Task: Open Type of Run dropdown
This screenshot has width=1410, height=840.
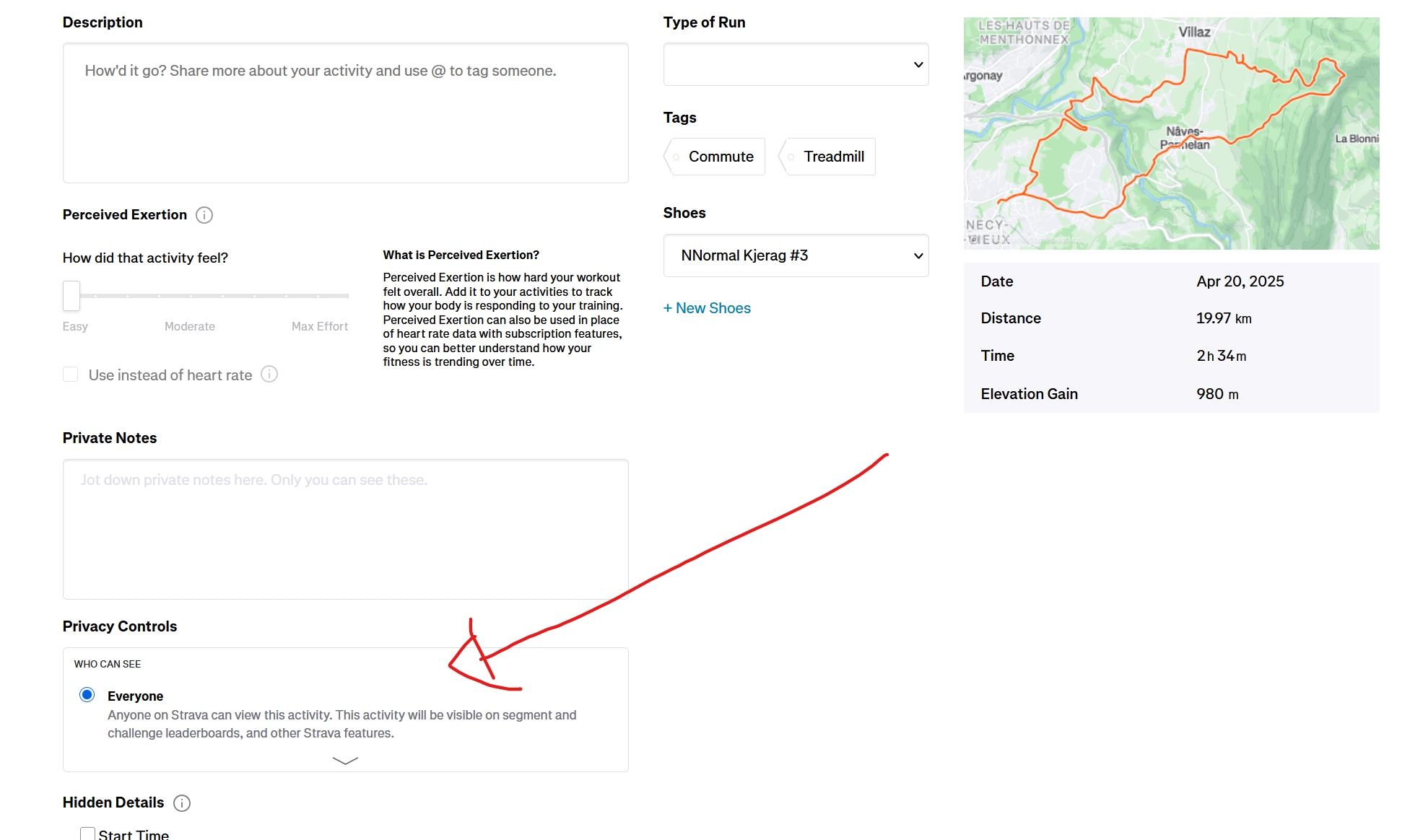Action: [796, 64]
